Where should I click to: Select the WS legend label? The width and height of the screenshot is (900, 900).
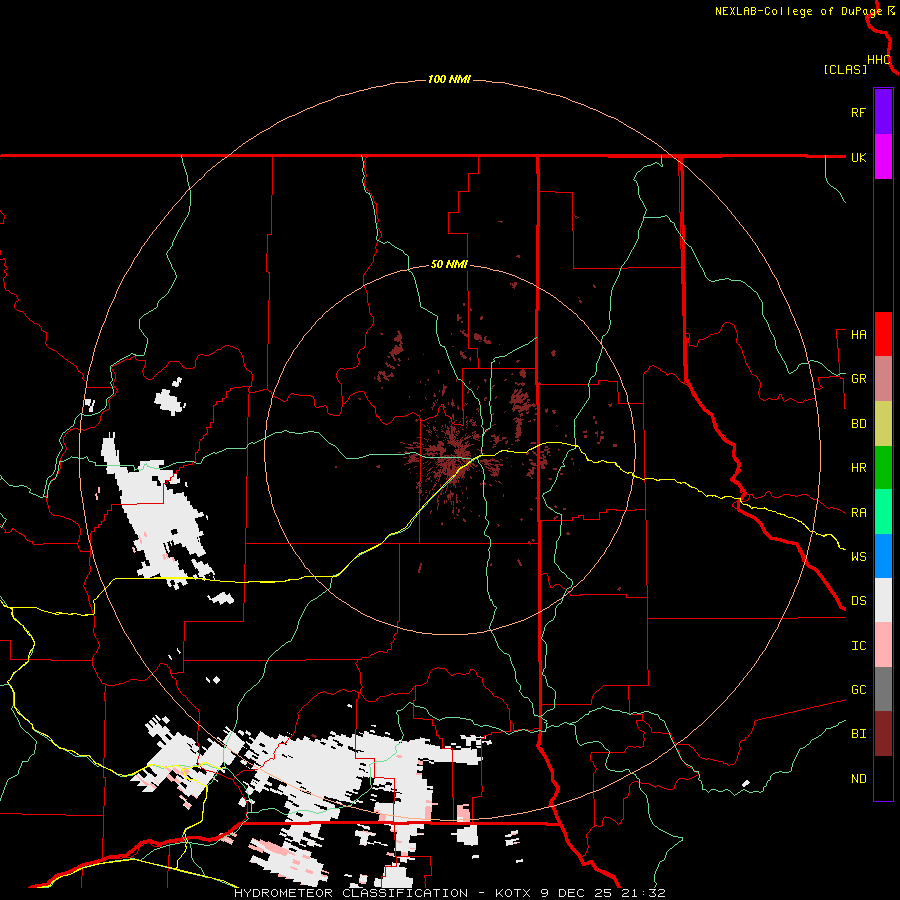[858, 557]
